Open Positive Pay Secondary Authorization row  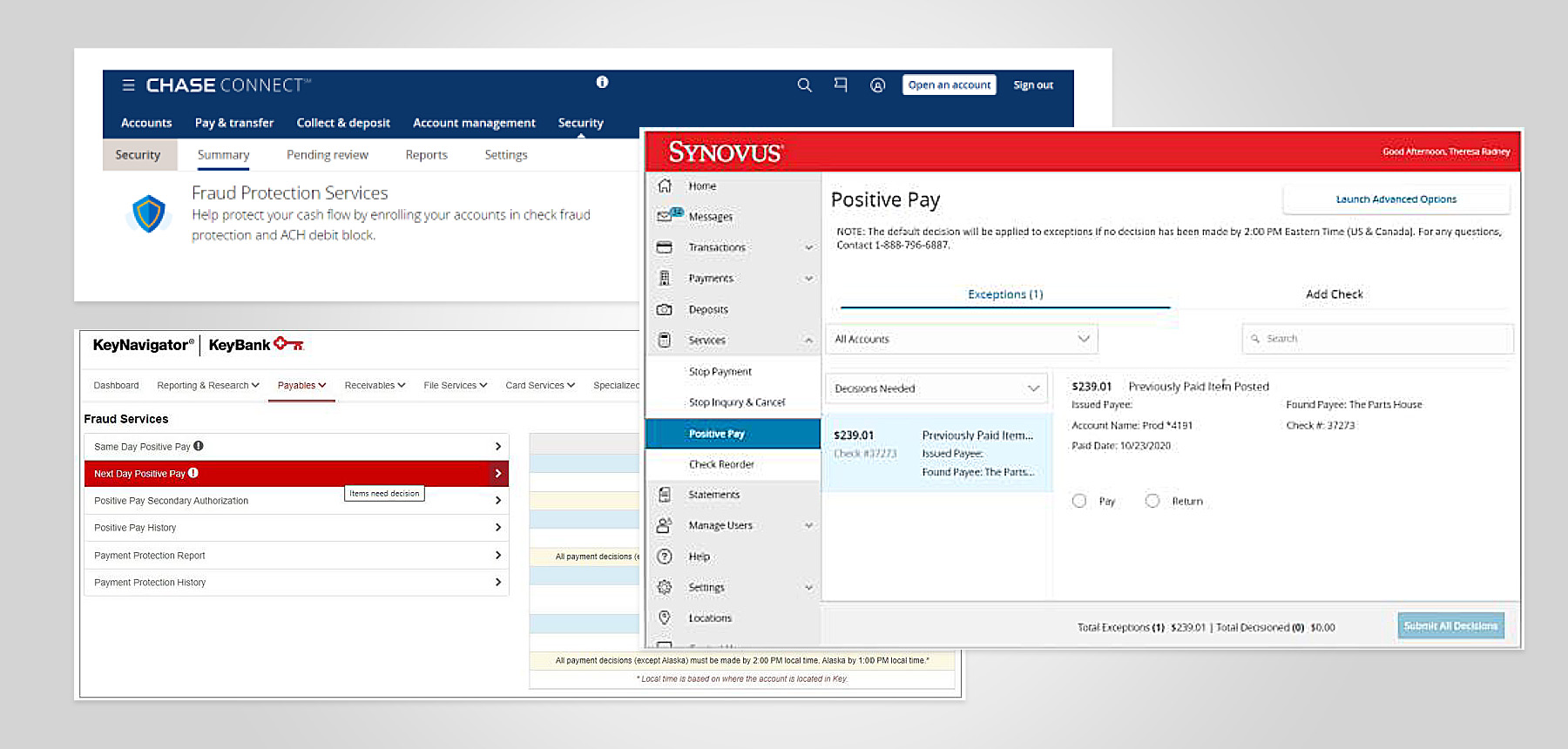(x=296, y=501)
